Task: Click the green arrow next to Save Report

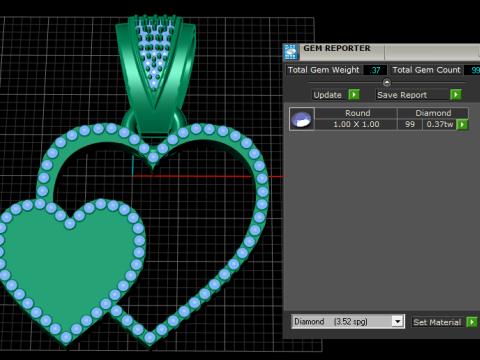Action: (455, 95)
